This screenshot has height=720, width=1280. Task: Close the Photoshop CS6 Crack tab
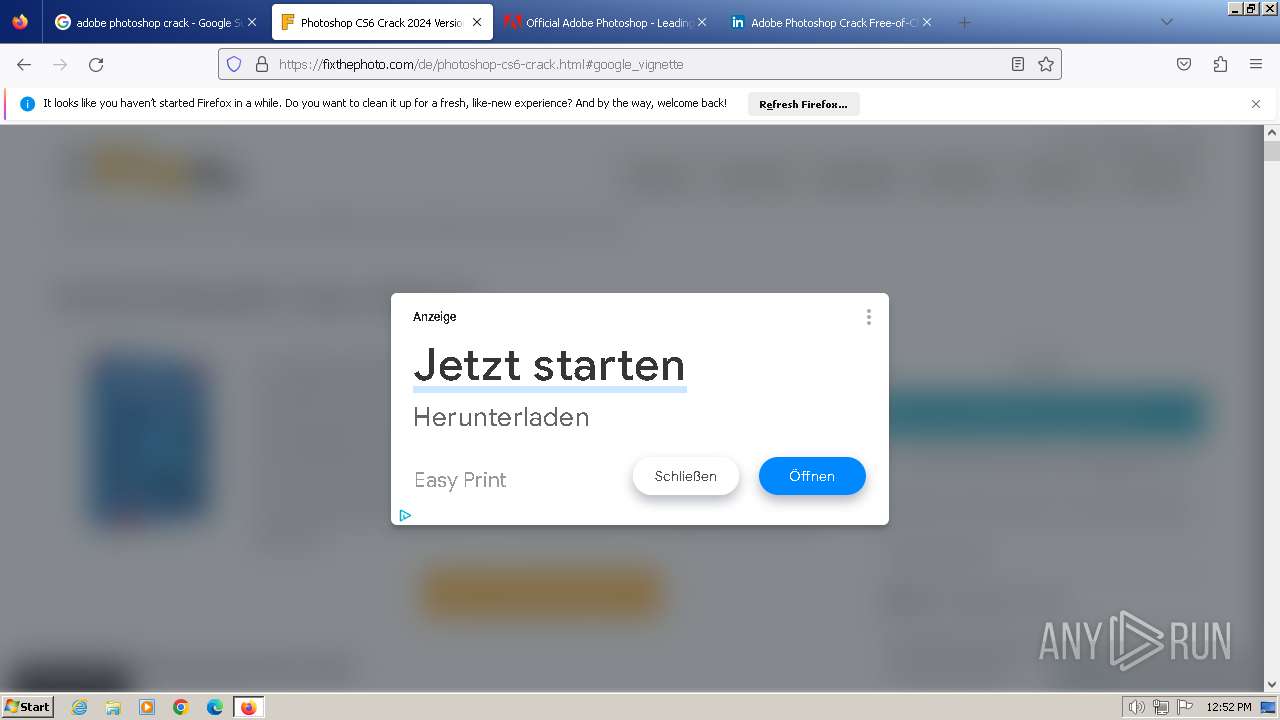[x=477, y=22]
